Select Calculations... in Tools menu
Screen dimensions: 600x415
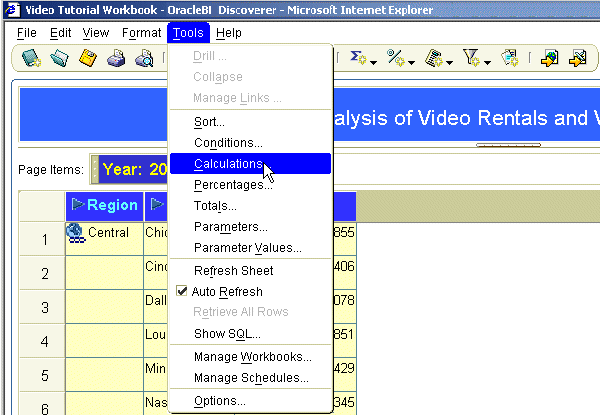[250, 164]
